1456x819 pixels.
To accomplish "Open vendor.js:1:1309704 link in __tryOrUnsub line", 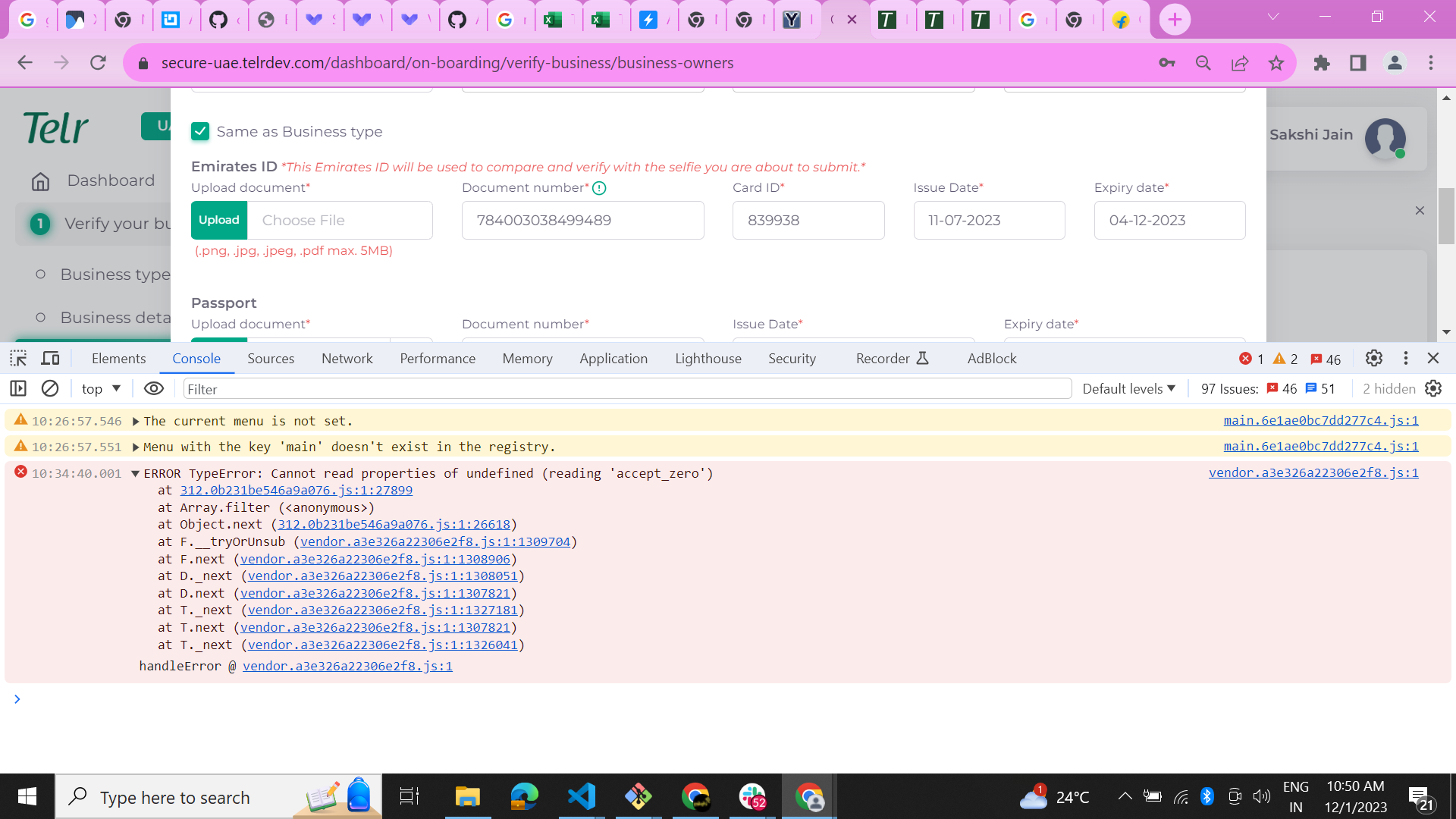I will [x=435, y=542].
